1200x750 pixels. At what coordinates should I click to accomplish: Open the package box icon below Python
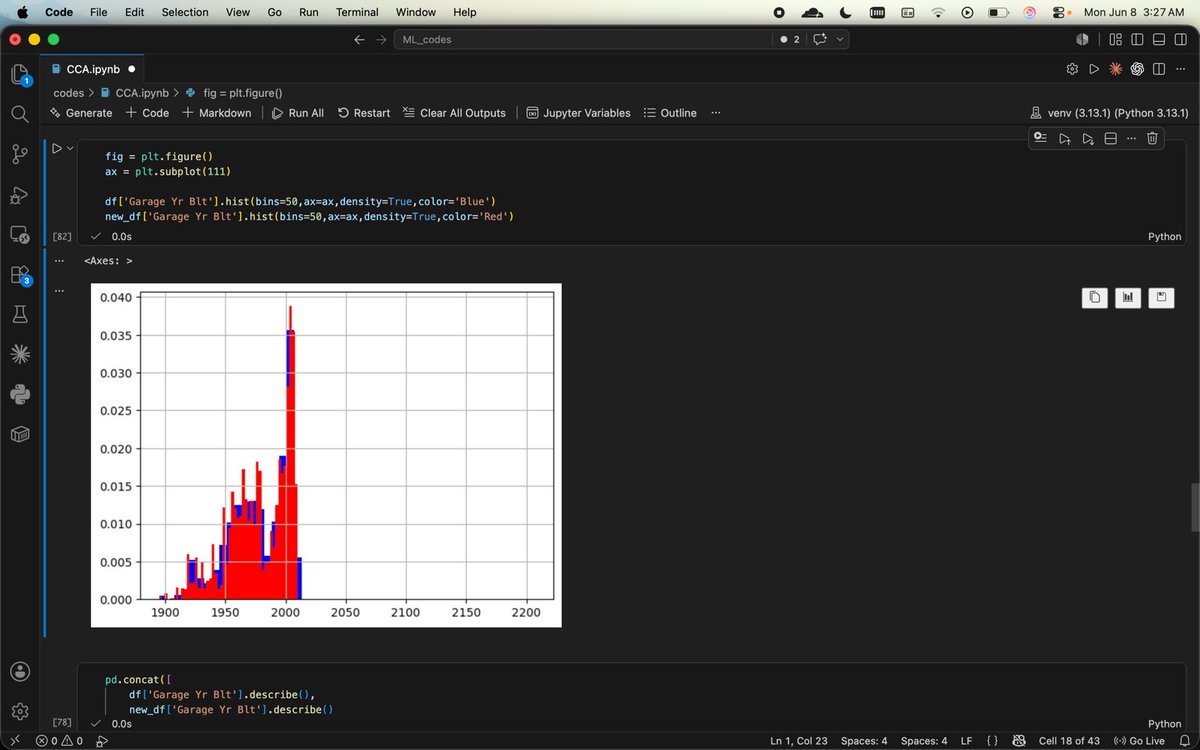[x=19, y=434]
